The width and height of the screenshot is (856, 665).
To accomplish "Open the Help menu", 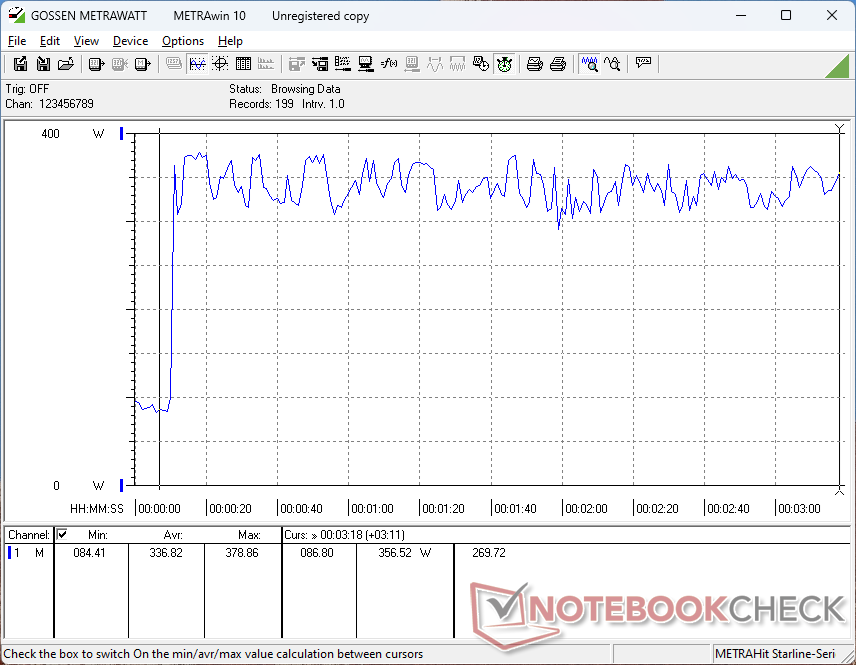I will [230, 41].
